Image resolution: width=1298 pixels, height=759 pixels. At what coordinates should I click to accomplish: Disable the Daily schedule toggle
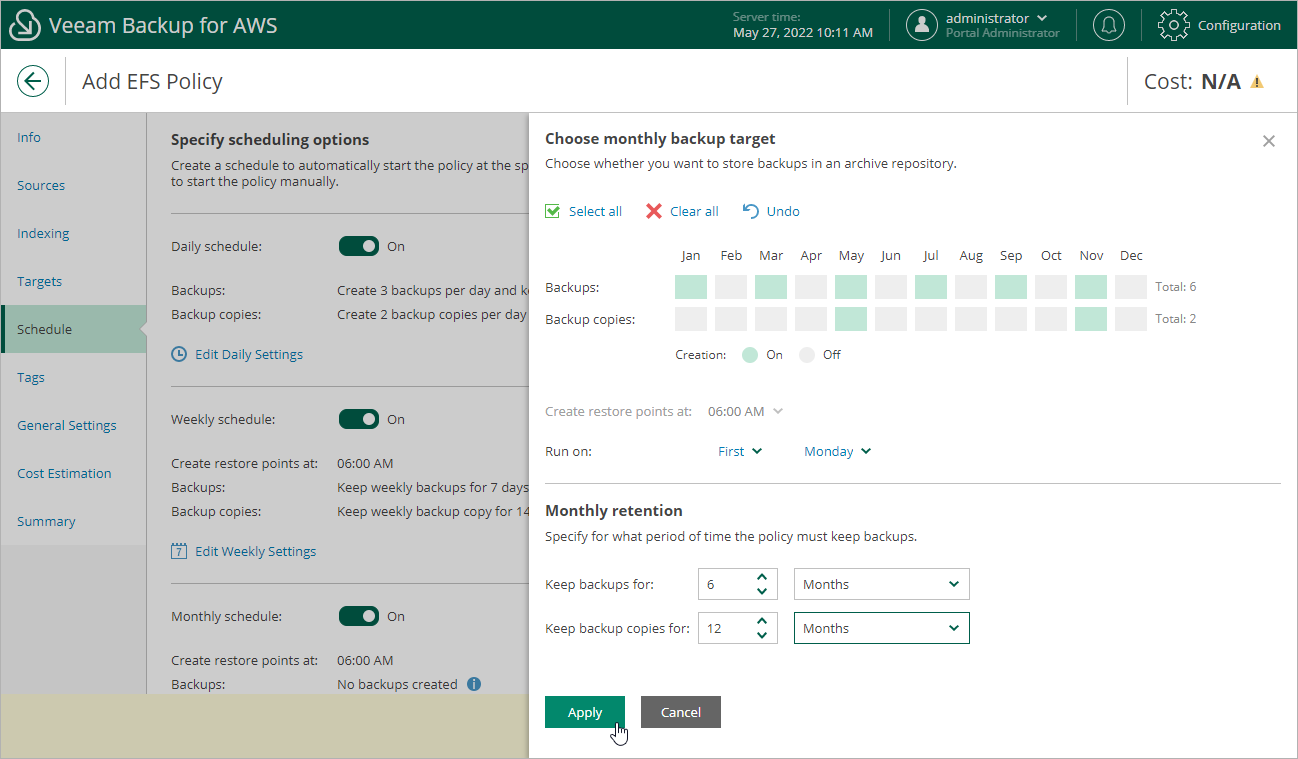359,246
